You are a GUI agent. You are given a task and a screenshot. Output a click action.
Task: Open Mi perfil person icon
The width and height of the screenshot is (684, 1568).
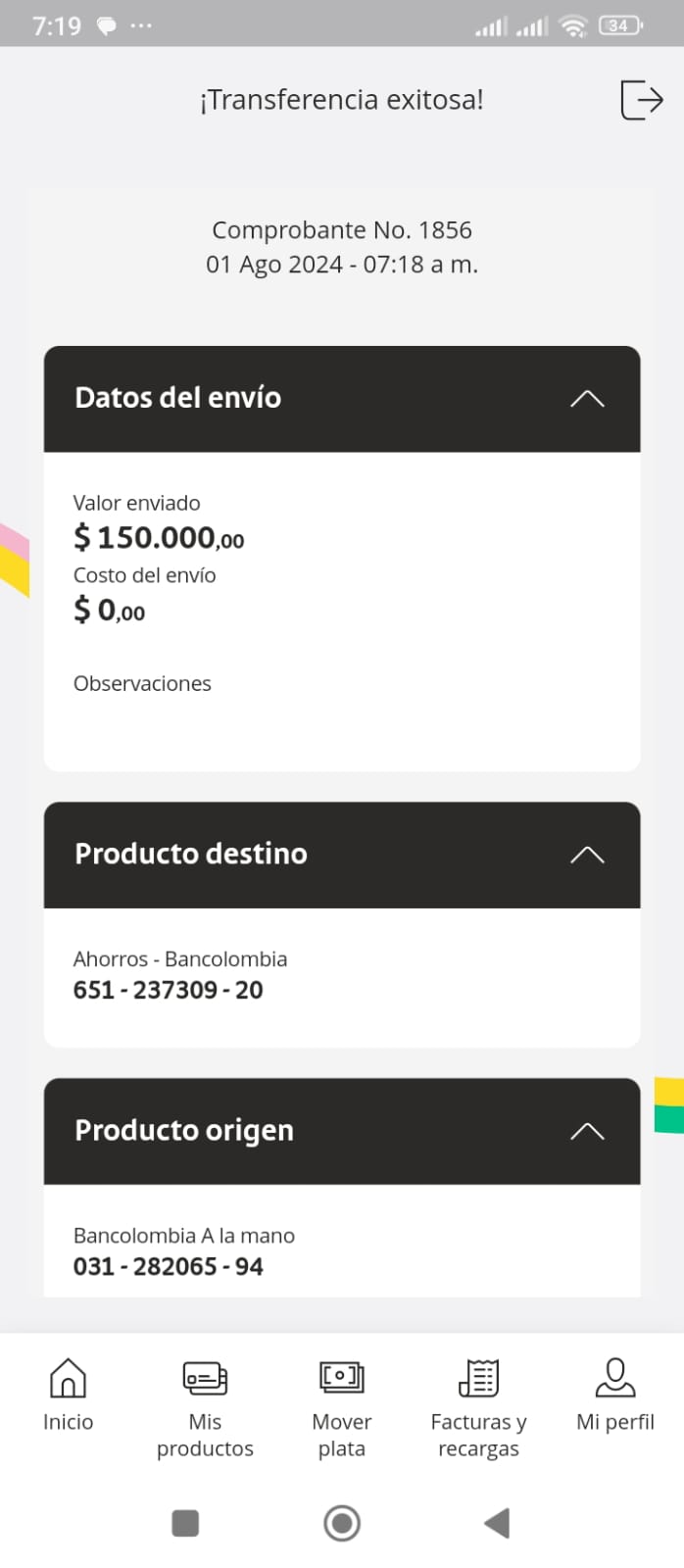point(615,1377)
